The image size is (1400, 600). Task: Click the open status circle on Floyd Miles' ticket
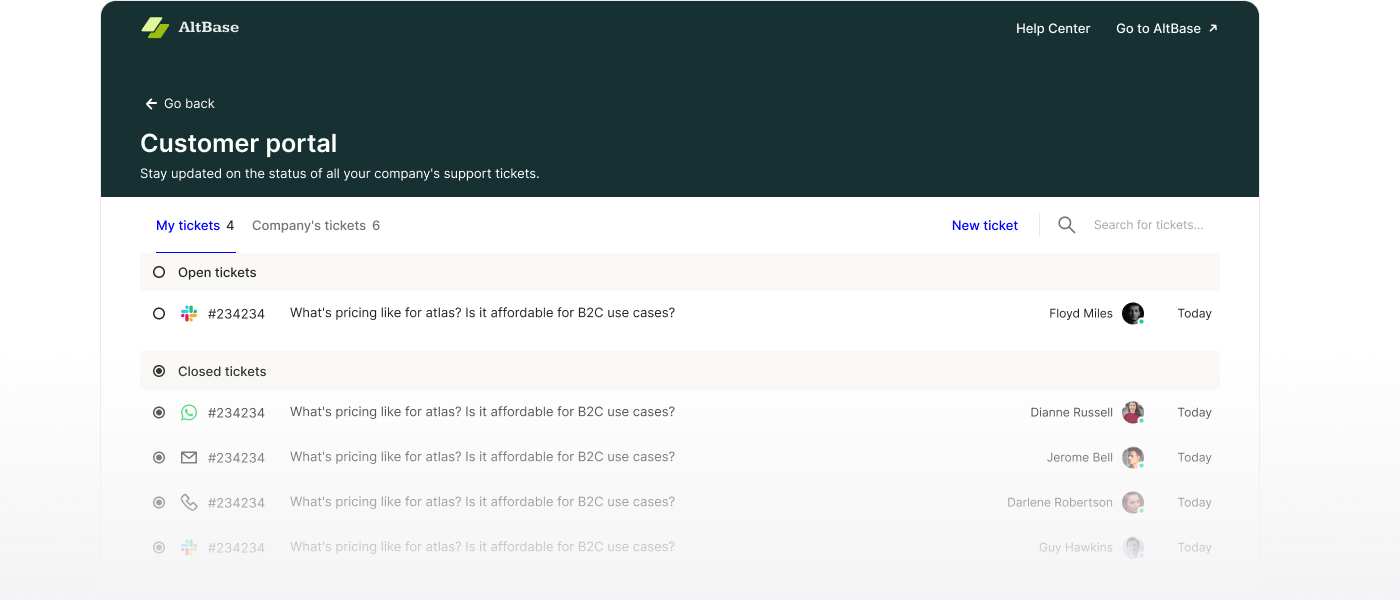[159, 313]
